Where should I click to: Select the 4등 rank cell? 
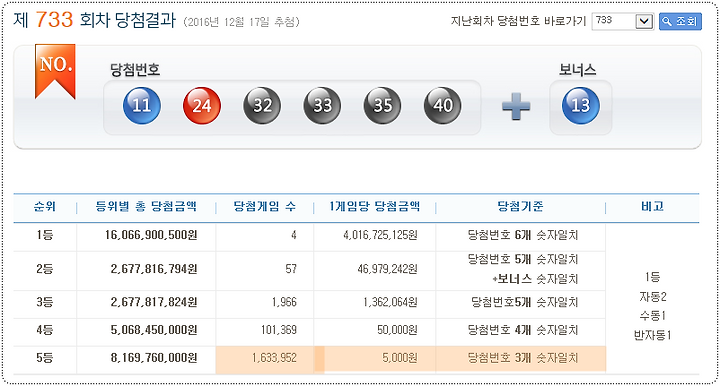point(45,330)
